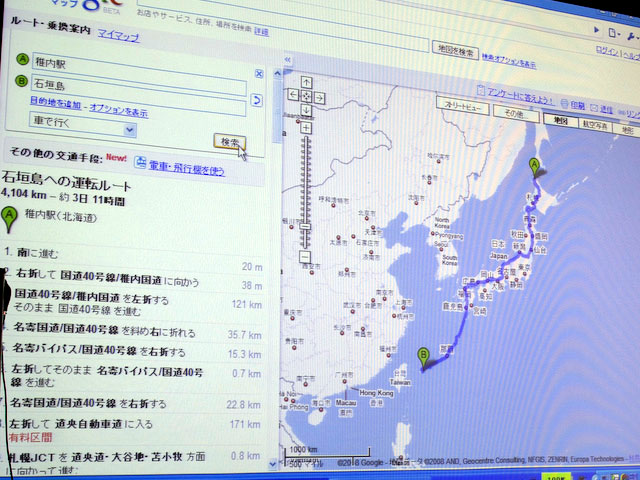
Task: Click the recenter button between the pan arrows
Action: [x=306, y=96]
